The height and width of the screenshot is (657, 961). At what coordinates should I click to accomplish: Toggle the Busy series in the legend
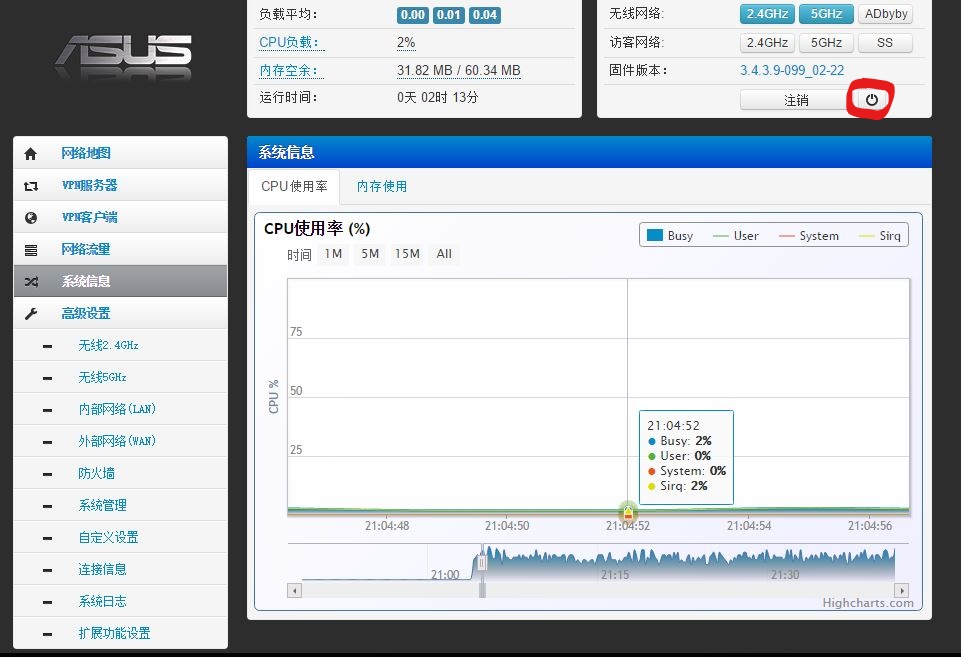(670, 235)
